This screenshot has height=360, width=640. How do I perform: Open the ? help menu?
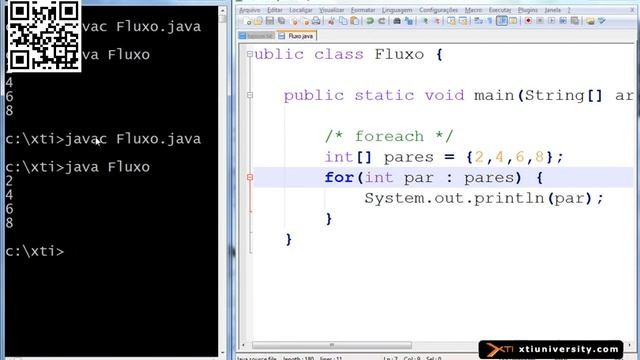coord(569,10)
